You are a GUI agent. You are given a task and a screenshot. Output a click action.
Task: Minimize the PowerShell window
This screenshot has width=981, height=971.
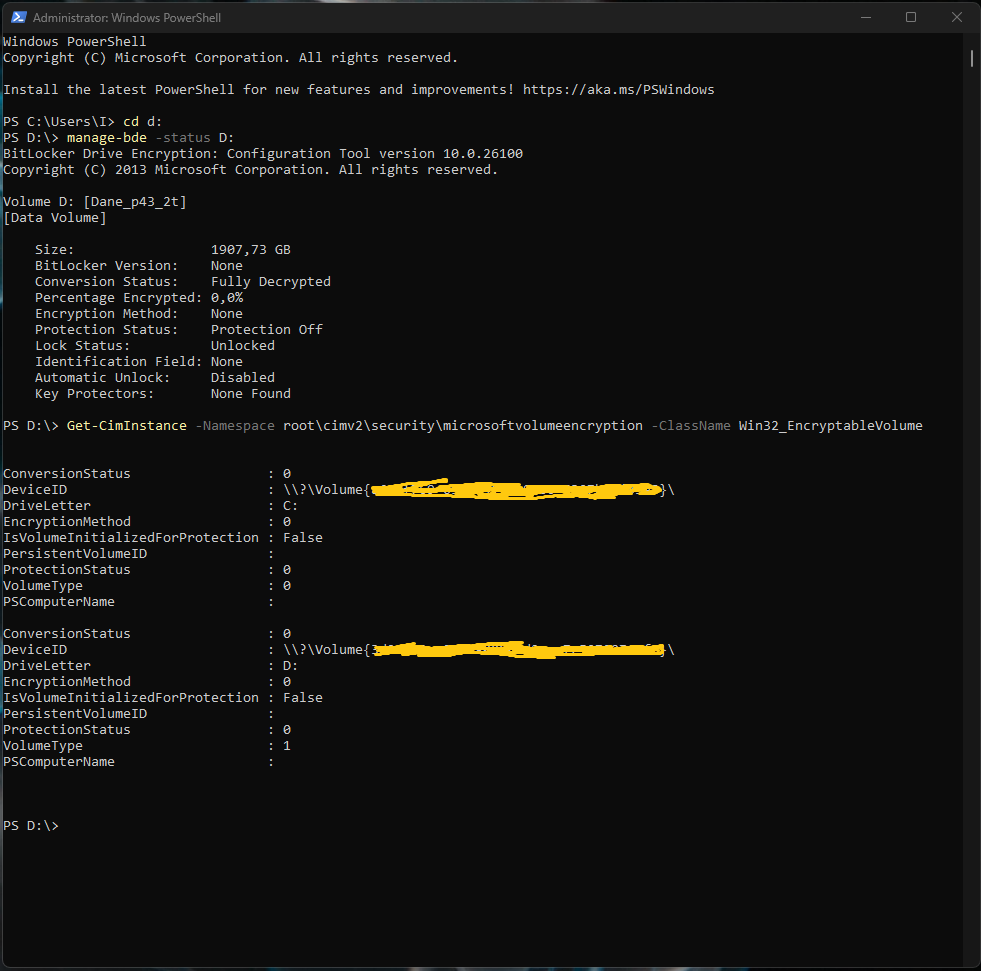click(864, 18)
